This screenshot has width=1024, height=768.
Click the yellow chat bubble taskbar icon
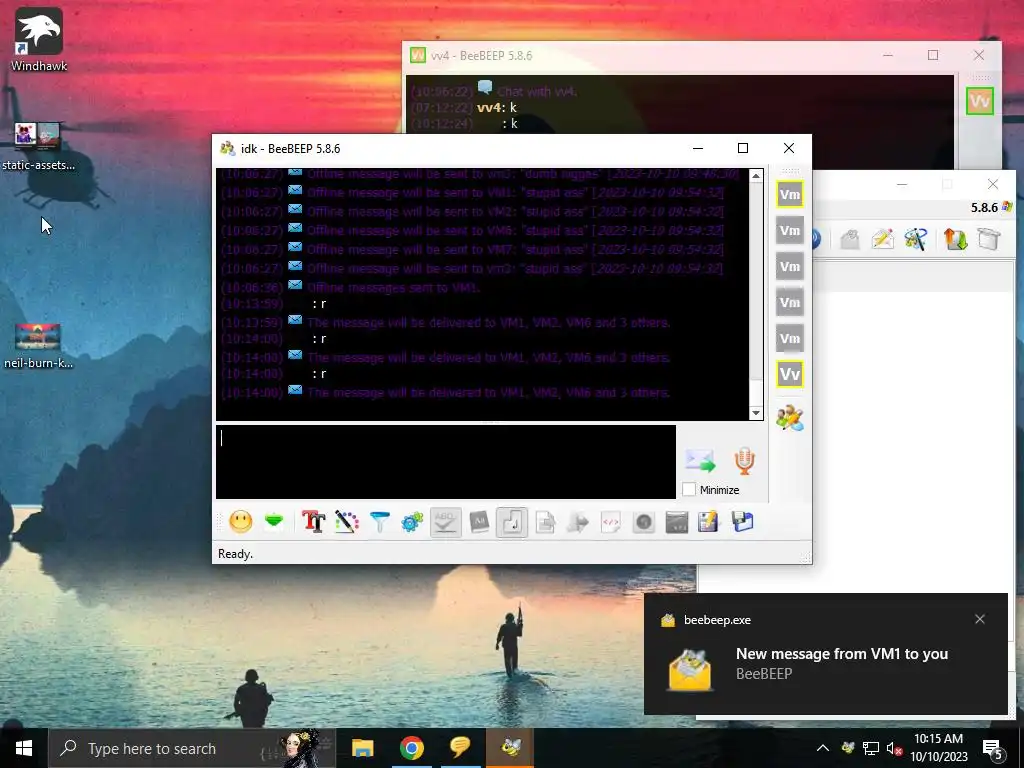point(460,747)
